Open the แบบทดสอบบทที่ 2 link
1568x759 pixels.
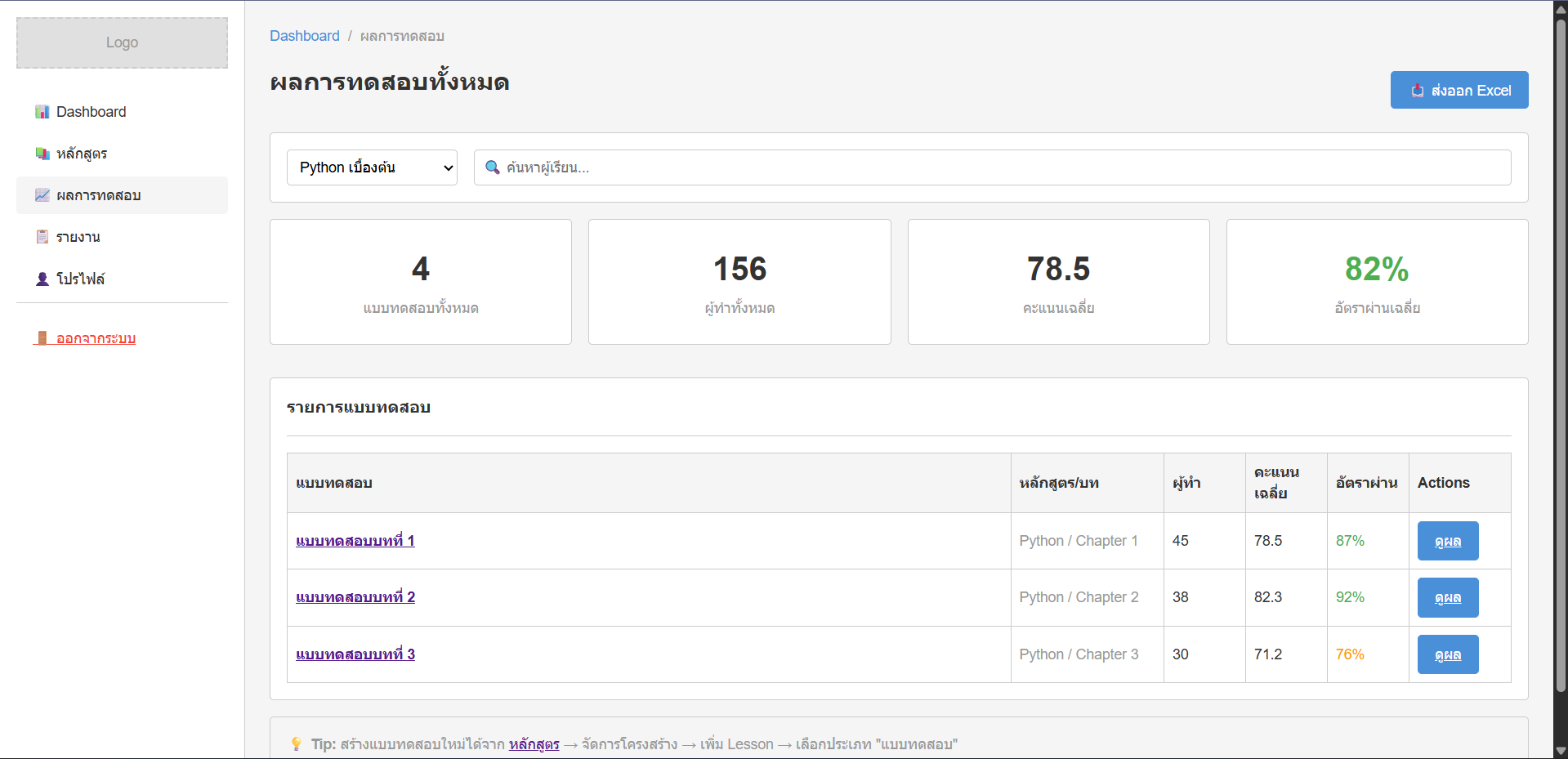[x=355, y=597]
